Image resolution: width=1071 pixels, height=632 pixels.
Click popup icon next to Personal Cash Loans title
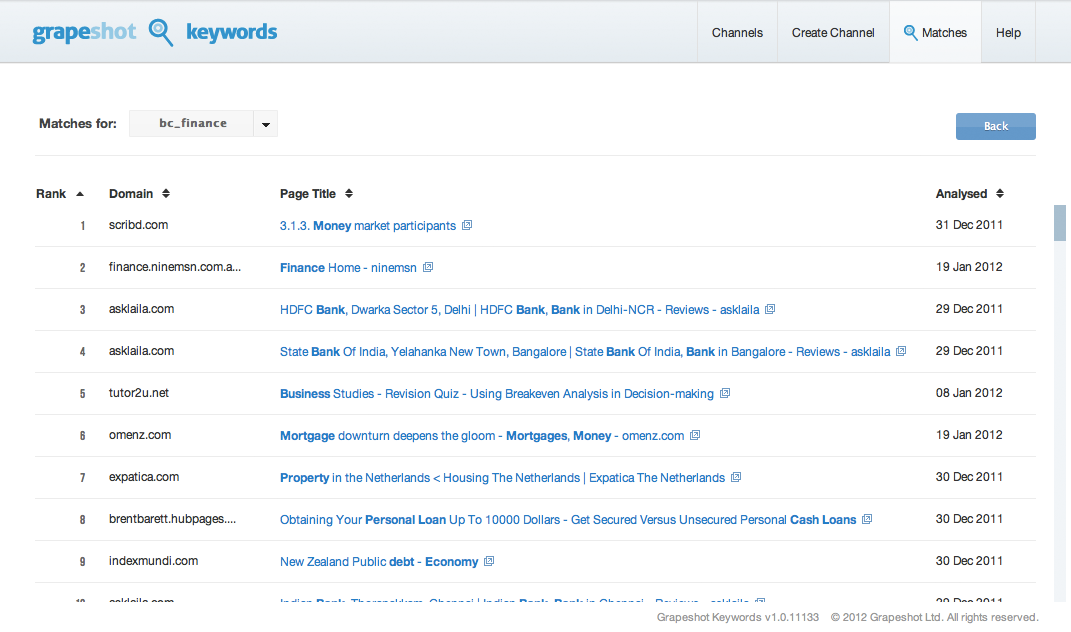(x=866, y=519)
